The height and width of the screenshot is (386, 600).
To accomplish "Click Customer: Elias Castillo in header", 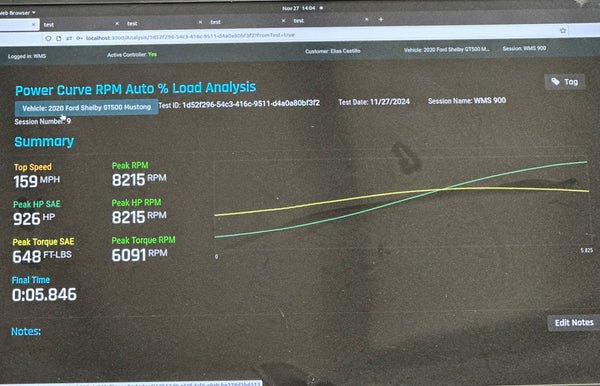I will point(333,51).
